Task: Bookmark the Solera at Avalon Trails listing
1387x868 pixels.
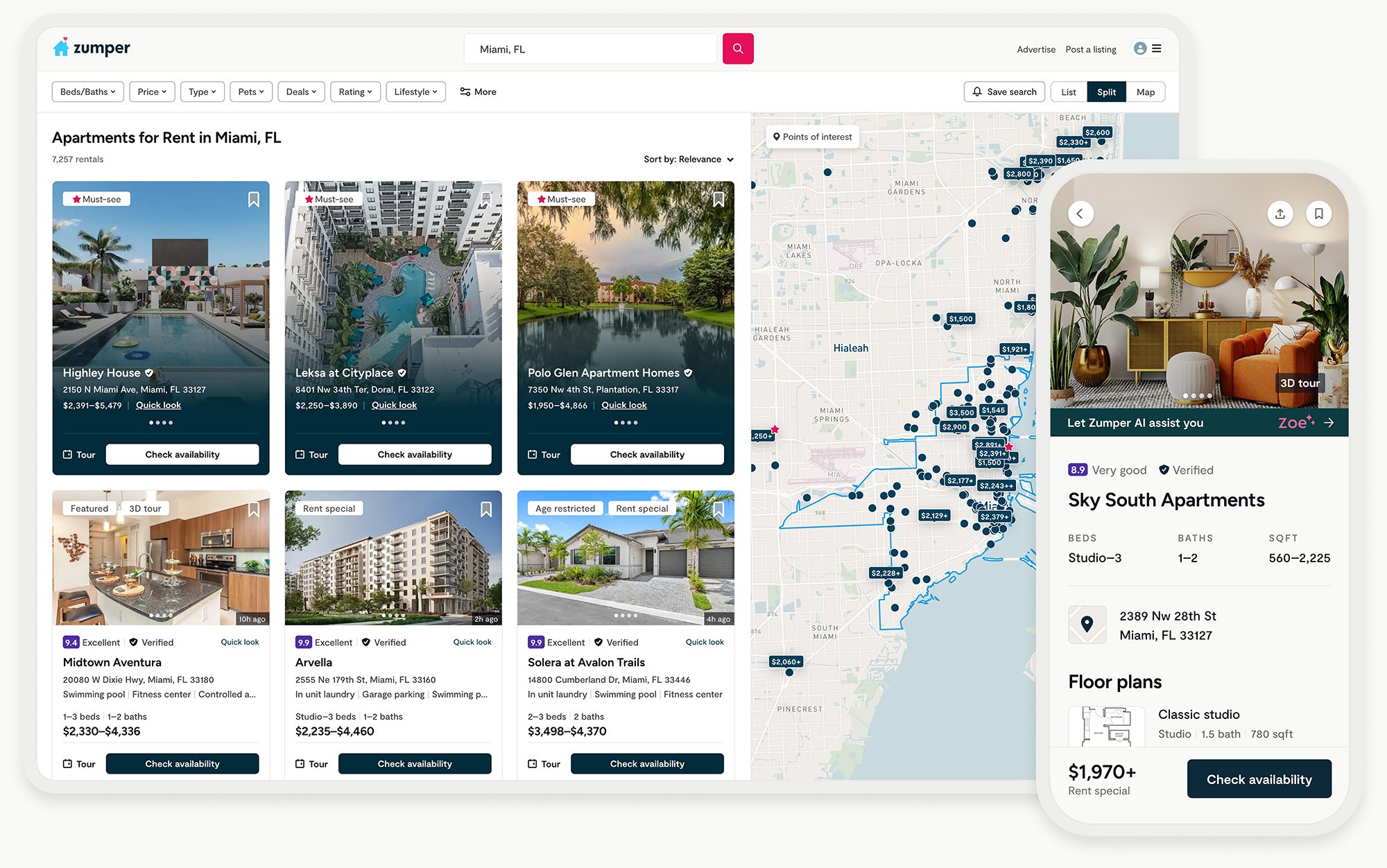Action: click(x=718, y=510)
